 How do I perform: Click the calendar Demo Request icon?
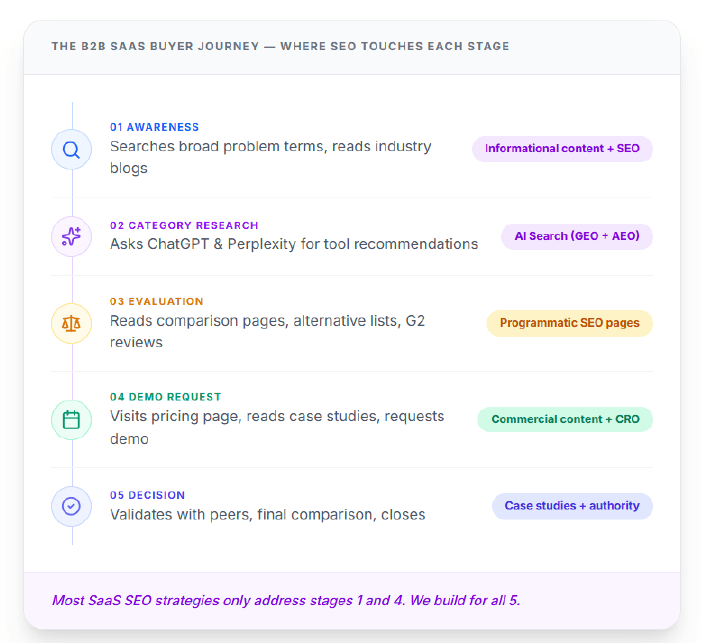(x=71, y=420)
